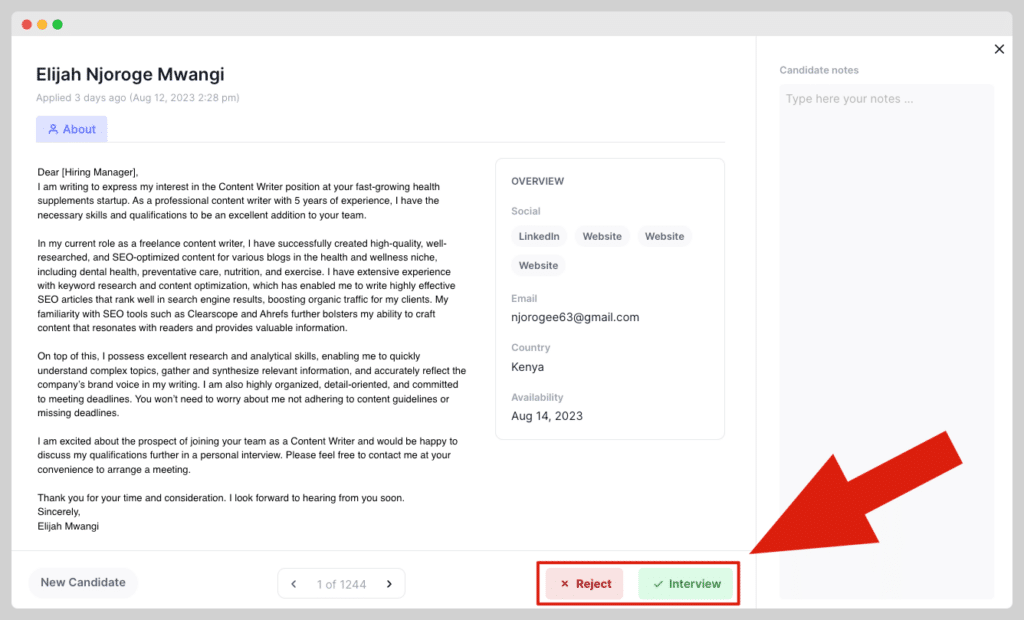Go to next candidate arrow

(389, 584)
